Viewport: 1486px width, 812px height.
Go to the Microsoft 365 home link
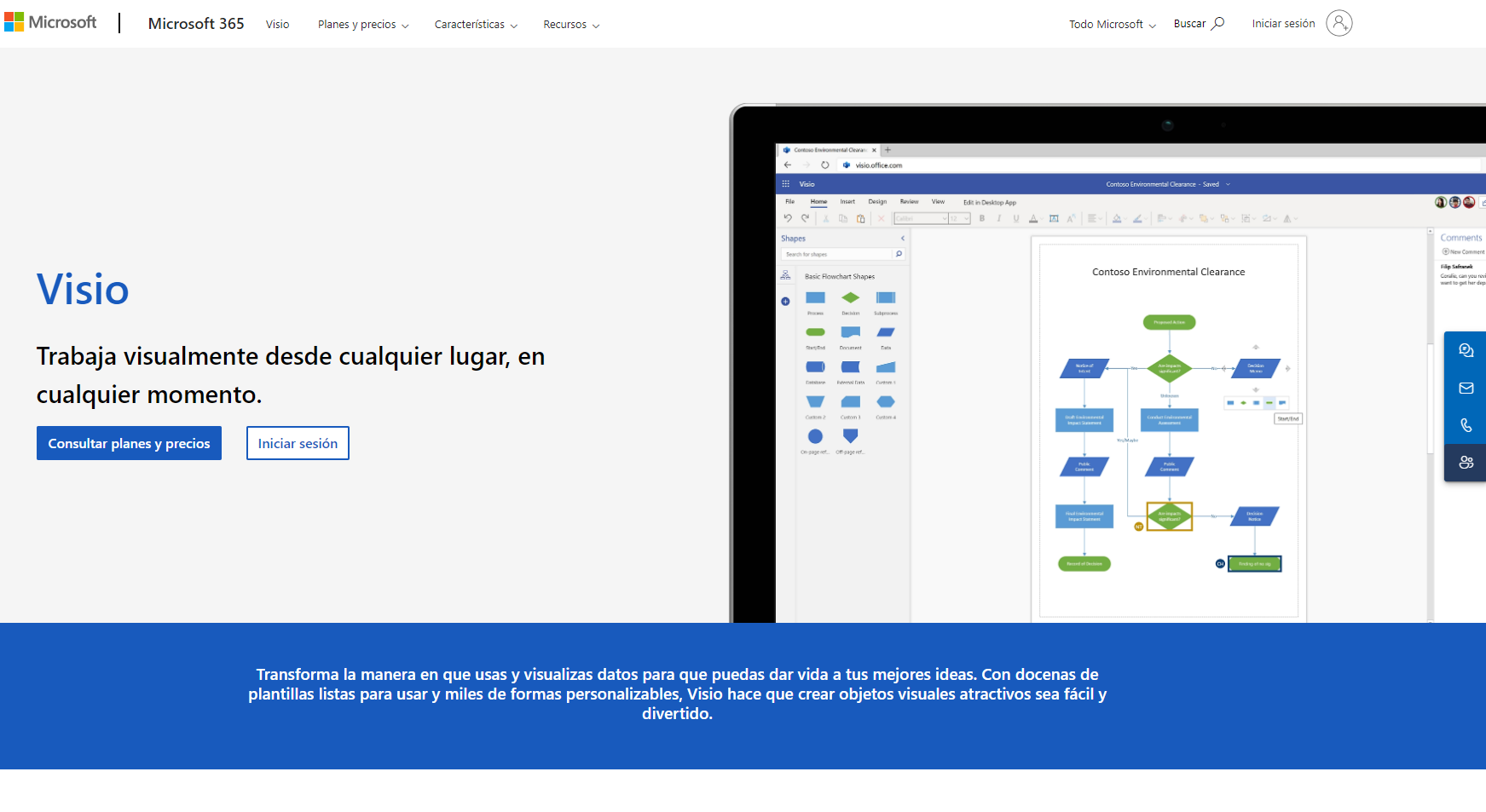click(196, 24)
